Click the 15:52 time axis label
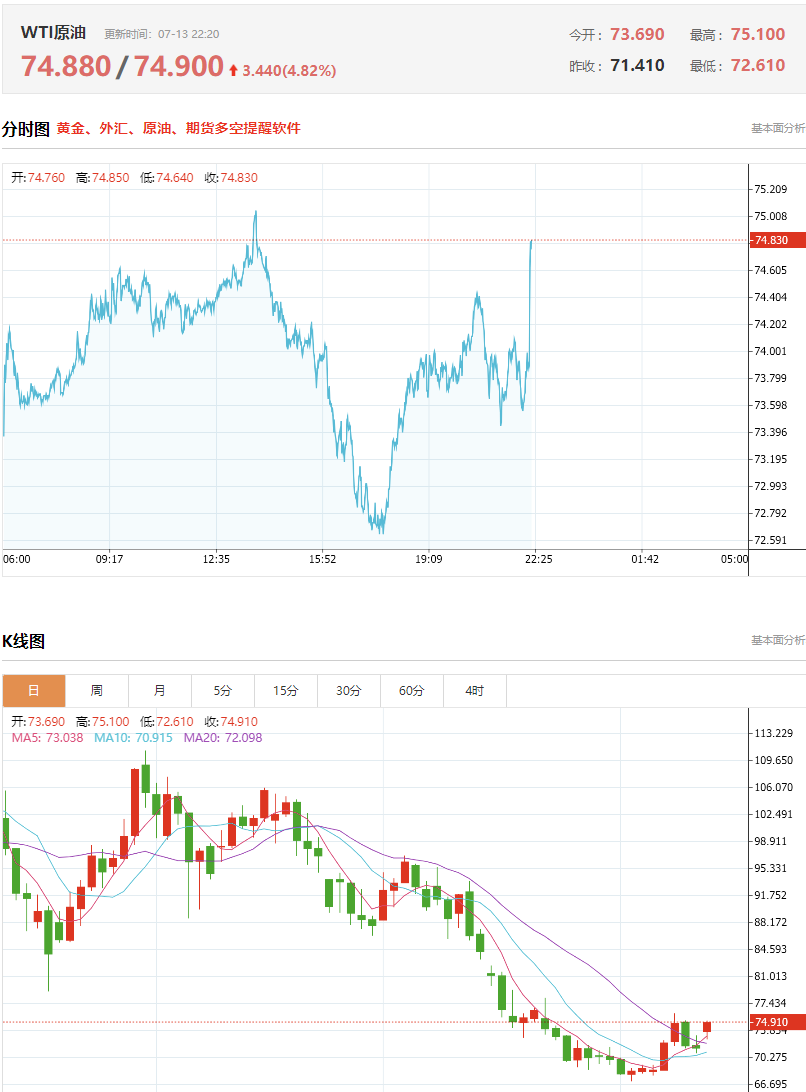This screenshot has width=806, height=1092. tap(323, 559)
